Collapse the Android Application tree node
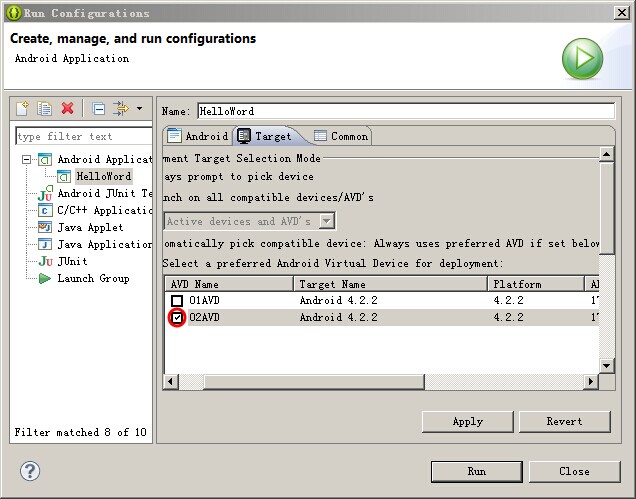This screenshot has height=499, width=636. 26,160
